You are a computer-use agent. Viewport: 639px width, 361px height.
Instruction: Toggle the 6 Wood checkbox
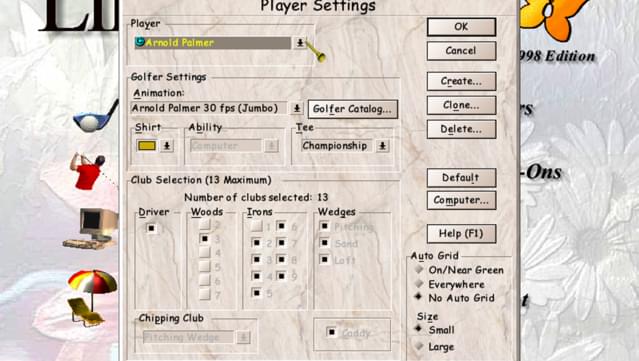click(205, 280)
